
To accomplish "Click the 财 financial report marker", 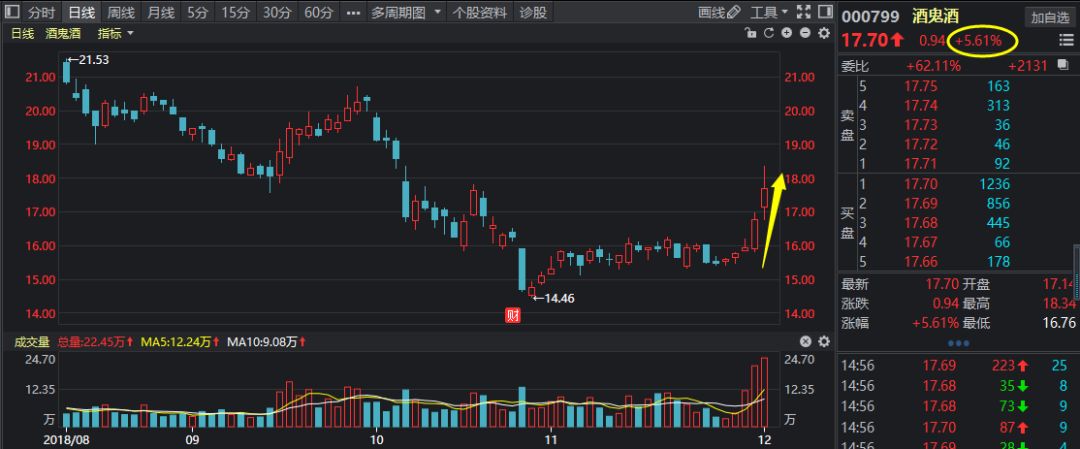I will 512,316.
